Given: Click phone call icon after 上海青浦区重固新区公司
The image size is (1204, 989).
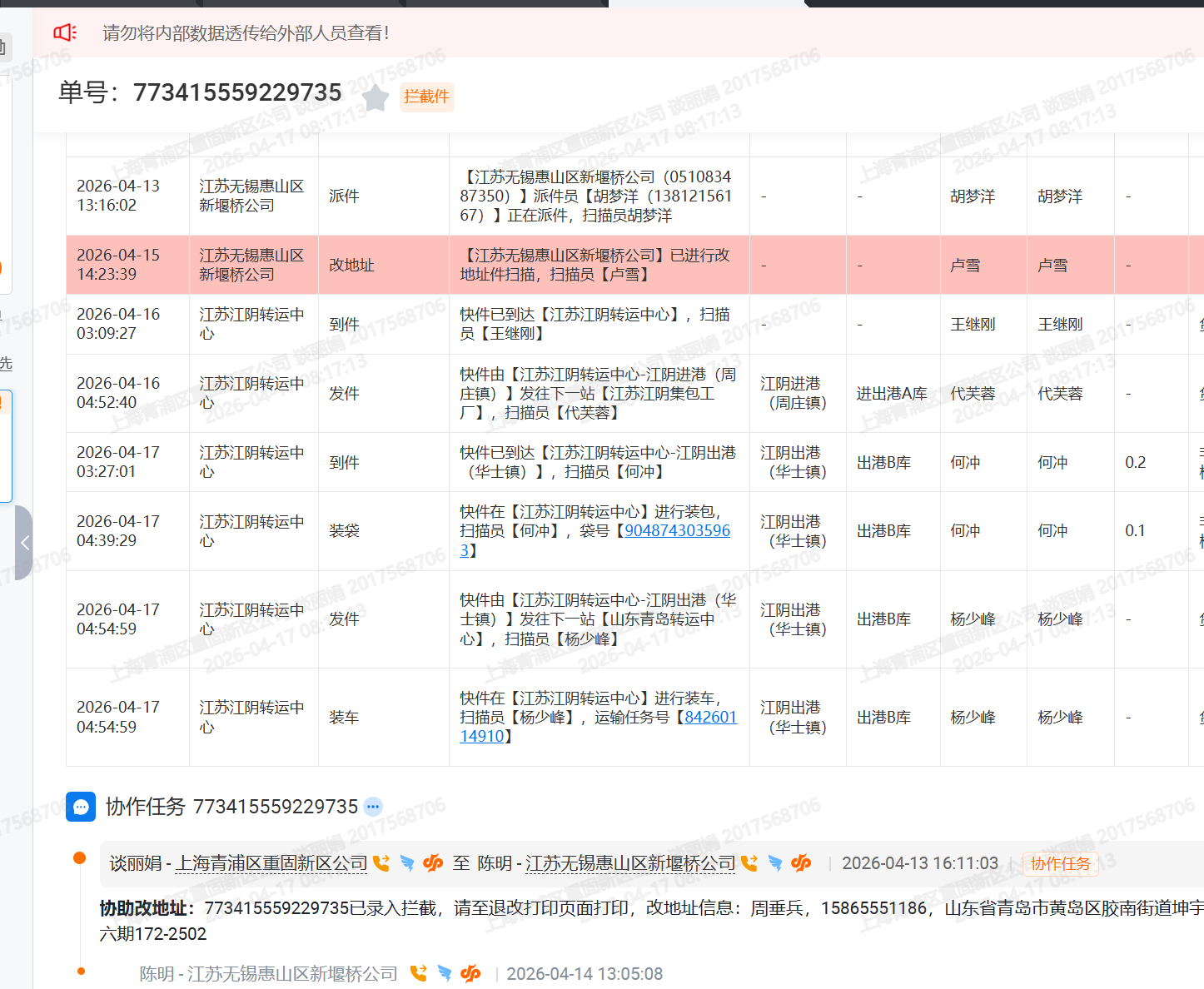Looking at the screenshot, I should coord(381,863).
